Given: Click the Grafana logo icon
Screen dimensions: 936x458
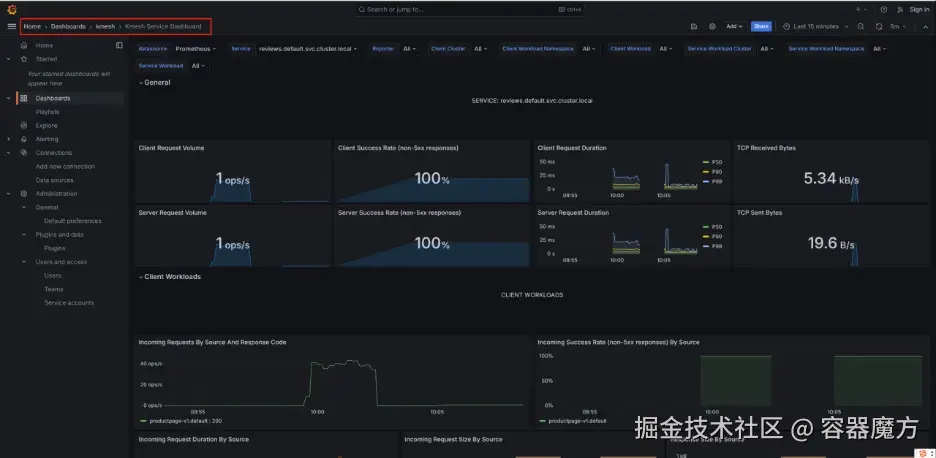Looking at the screenshot, I should pyautogui.click(x=11, y=10).
